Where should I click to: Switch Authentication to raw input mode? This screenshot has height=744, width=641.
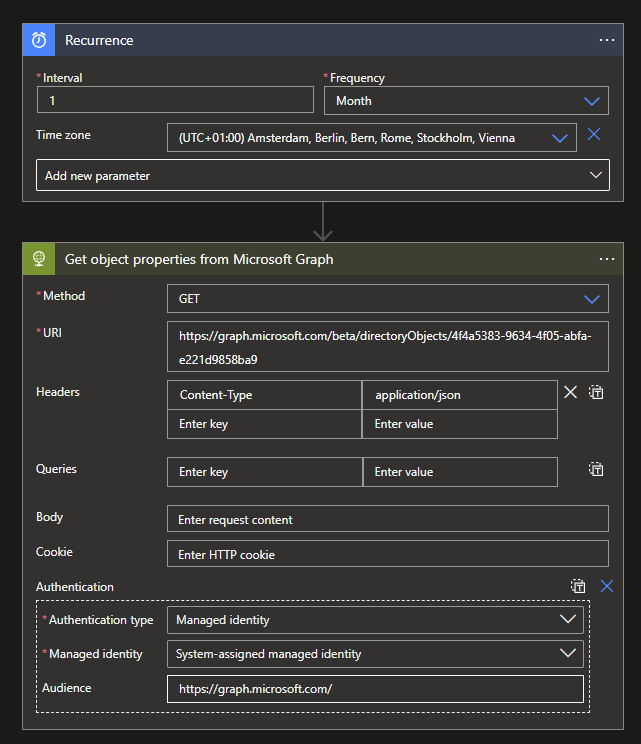(x=578, y=586)
